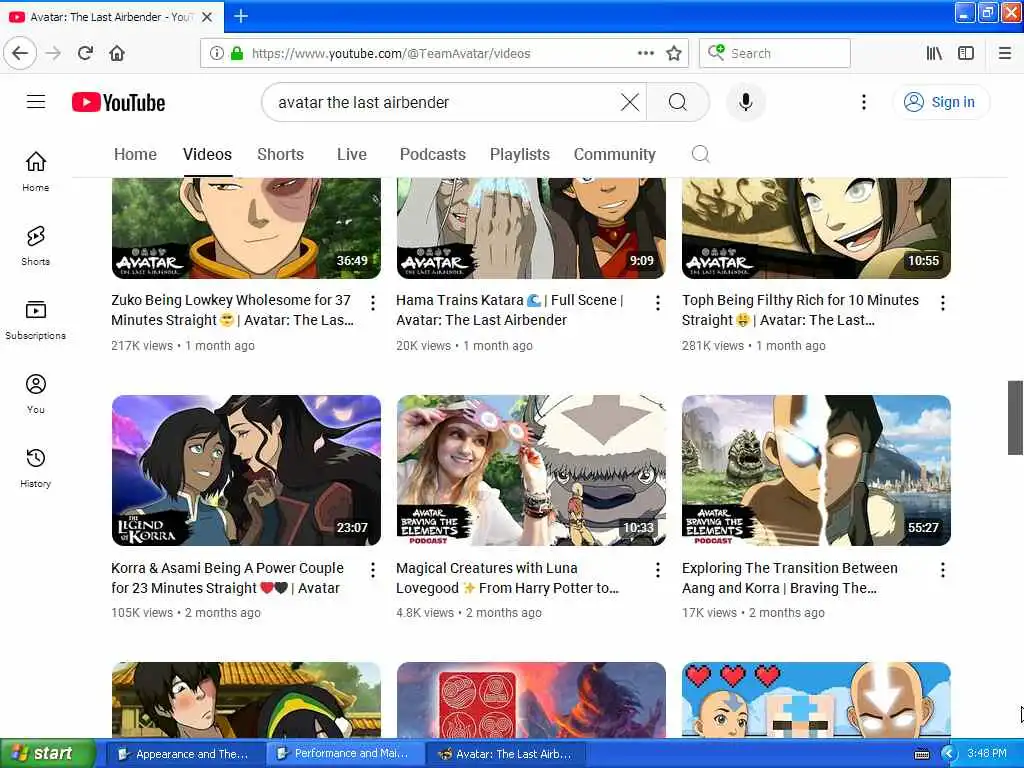The width and height of the screenshot is (1024, 768).
Task: Reload the current page
Action: click(x=85, y=53)
